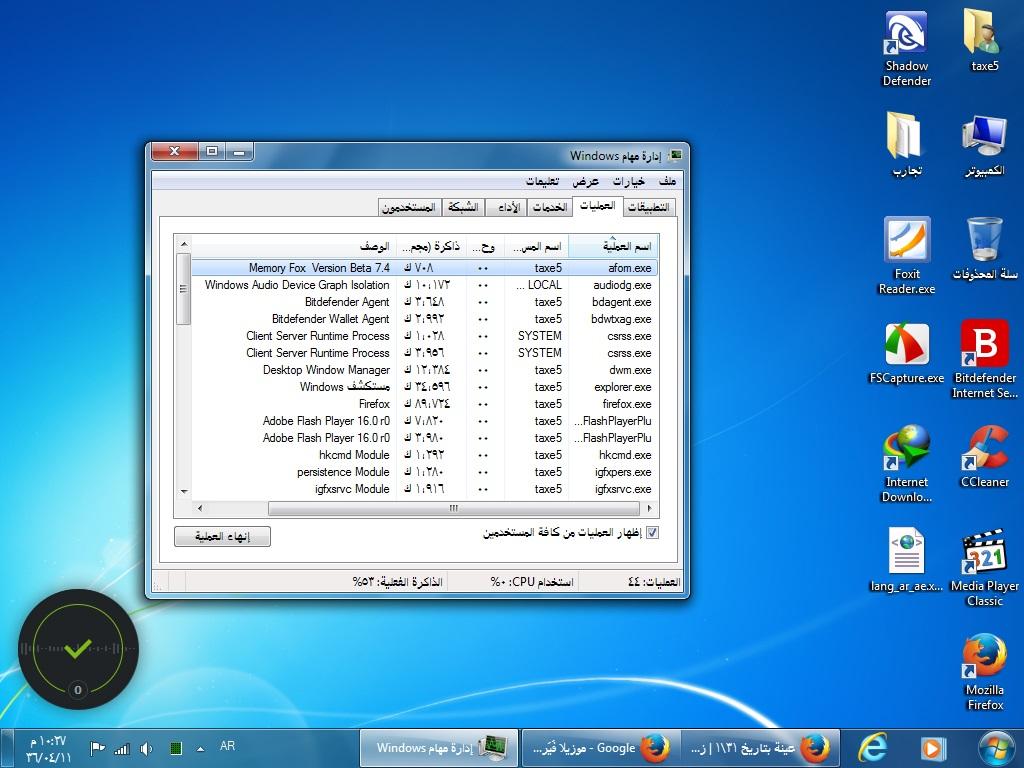The image size is (1024, 768).
Task: Open Bitdefender Internet Security shortcut
Action: pos(984,359)
